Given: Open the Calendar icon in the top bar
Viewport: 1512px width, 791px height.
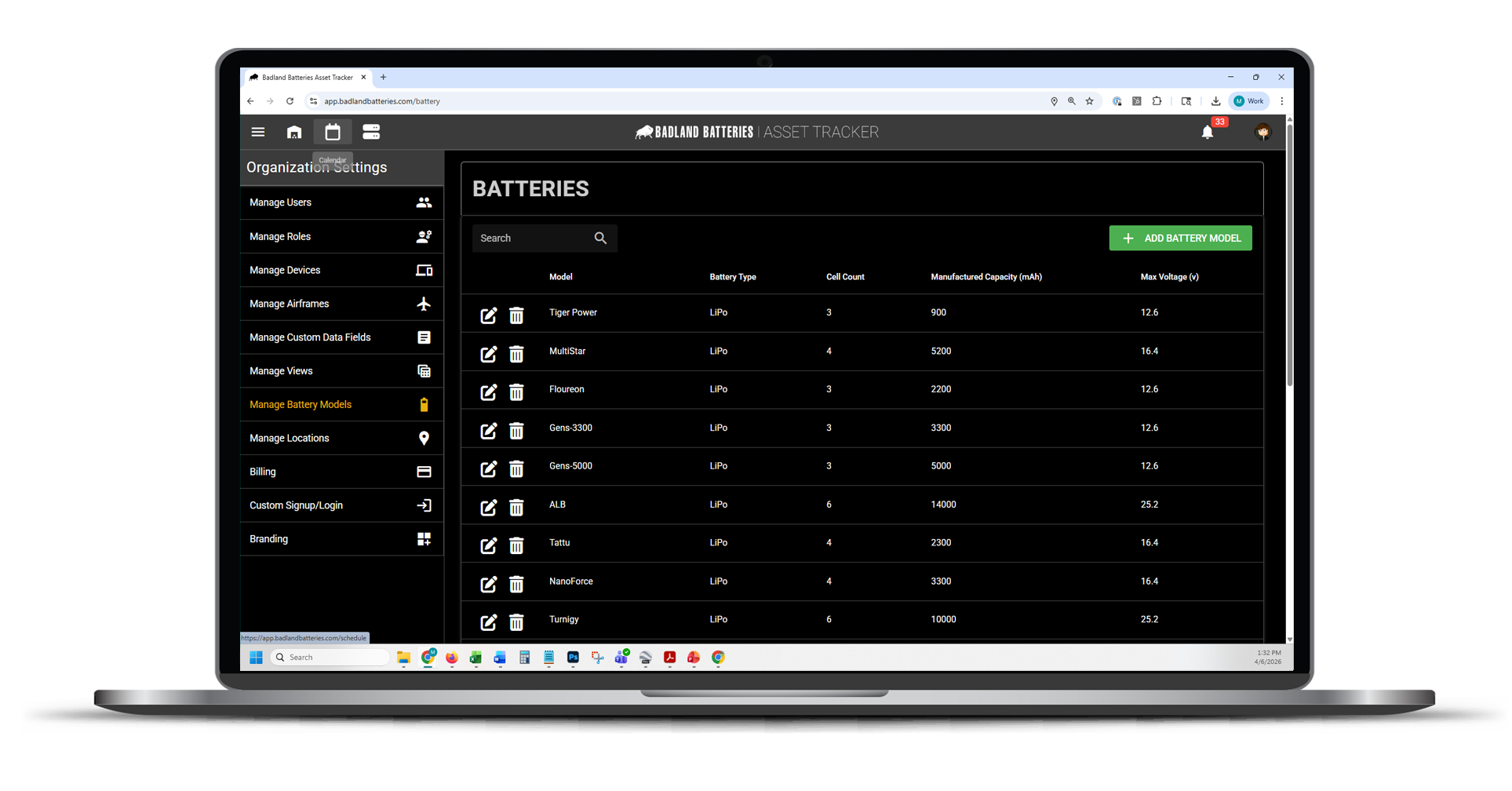Looking at the screenshot, I should tap(333, 132).
